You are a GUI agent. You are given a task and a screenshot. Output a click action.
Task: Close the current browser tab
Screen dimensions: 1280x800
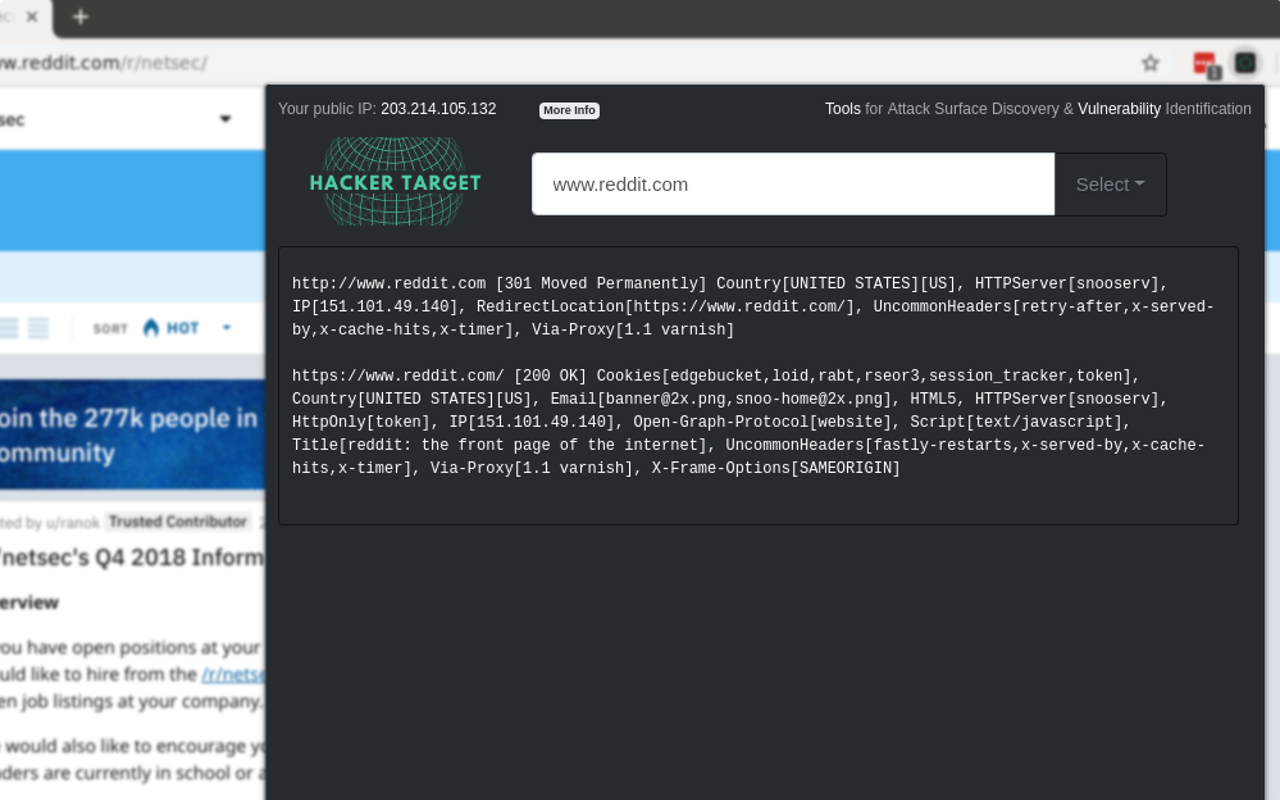coord(32,17)
